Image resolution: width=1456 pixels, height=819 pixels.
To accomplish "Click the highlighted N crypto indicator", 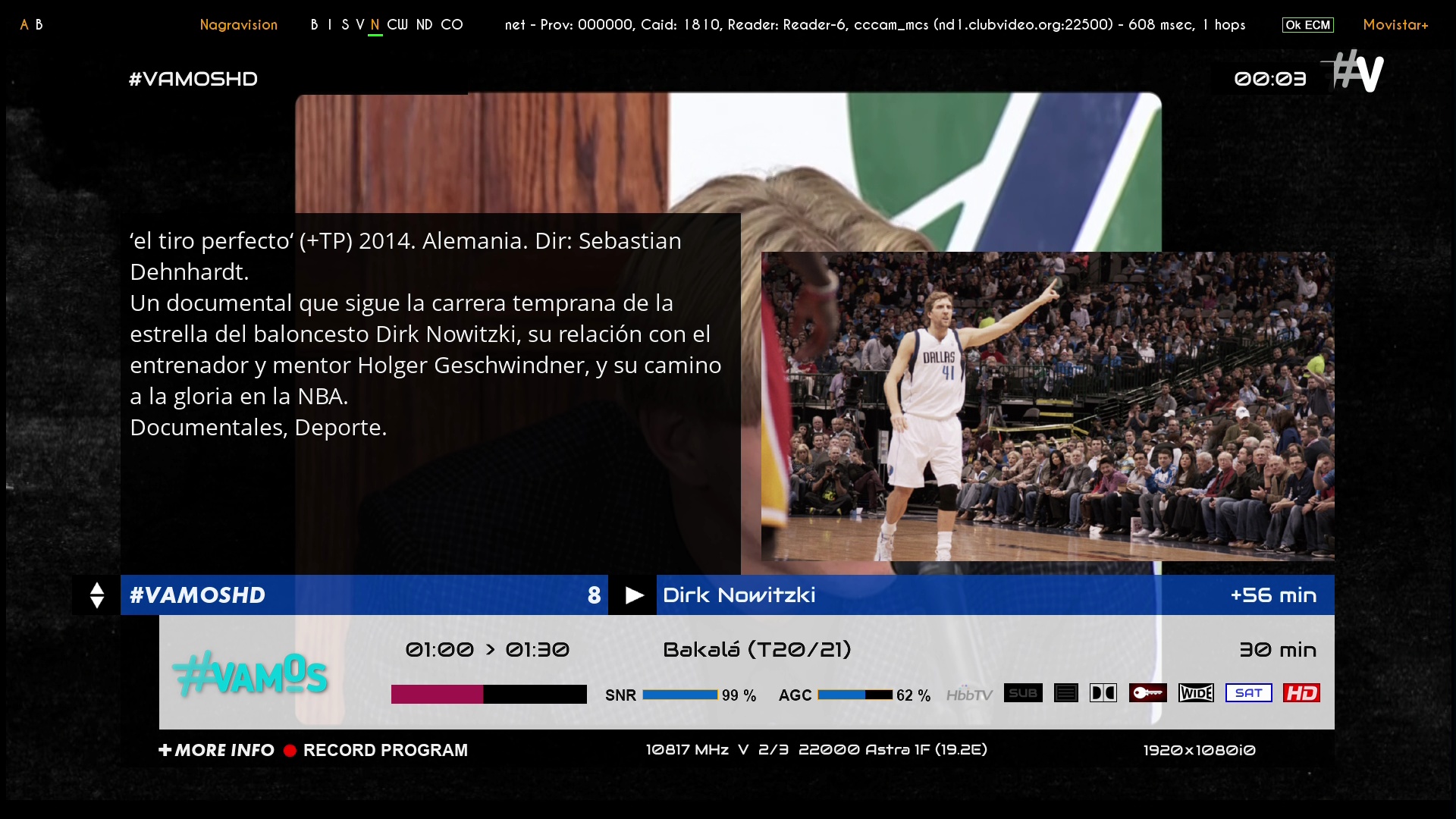I will click(x=375, y=25).
